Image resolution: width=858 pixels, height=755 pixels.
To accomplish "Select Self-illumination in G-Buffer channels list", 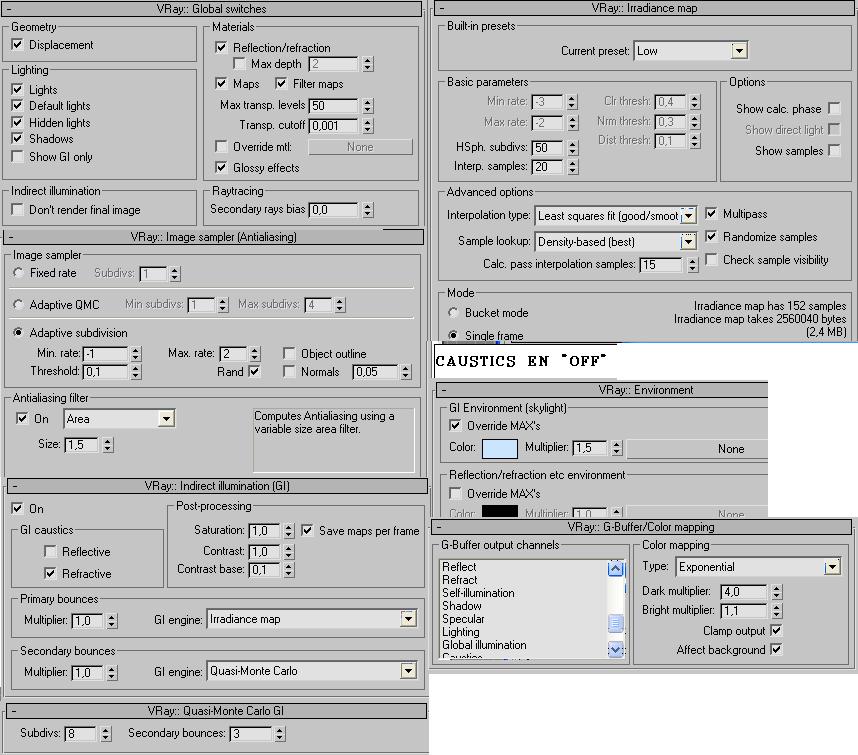I will click(478, 593).
